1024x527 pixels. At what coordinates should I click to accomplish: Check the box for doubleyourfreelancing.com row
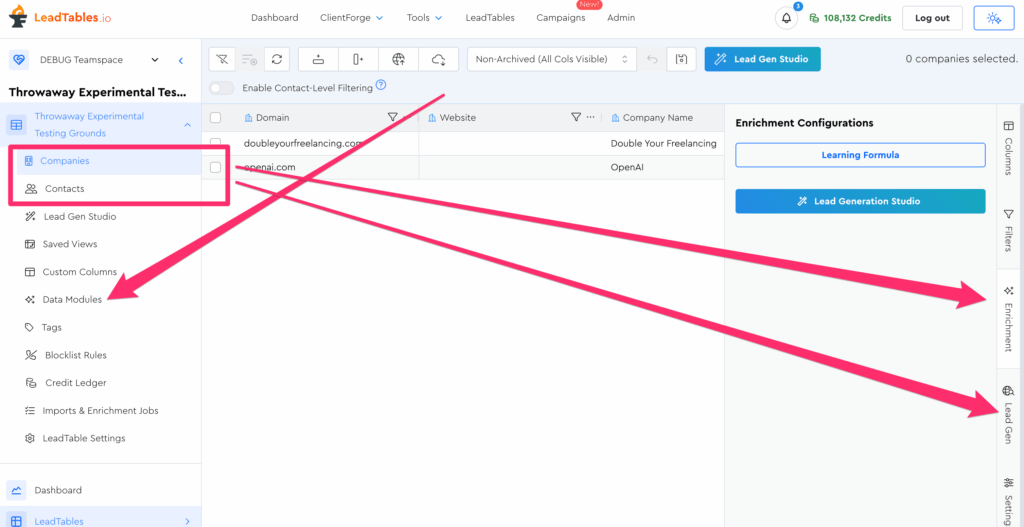pyautogui.click(x=216, y=143)
